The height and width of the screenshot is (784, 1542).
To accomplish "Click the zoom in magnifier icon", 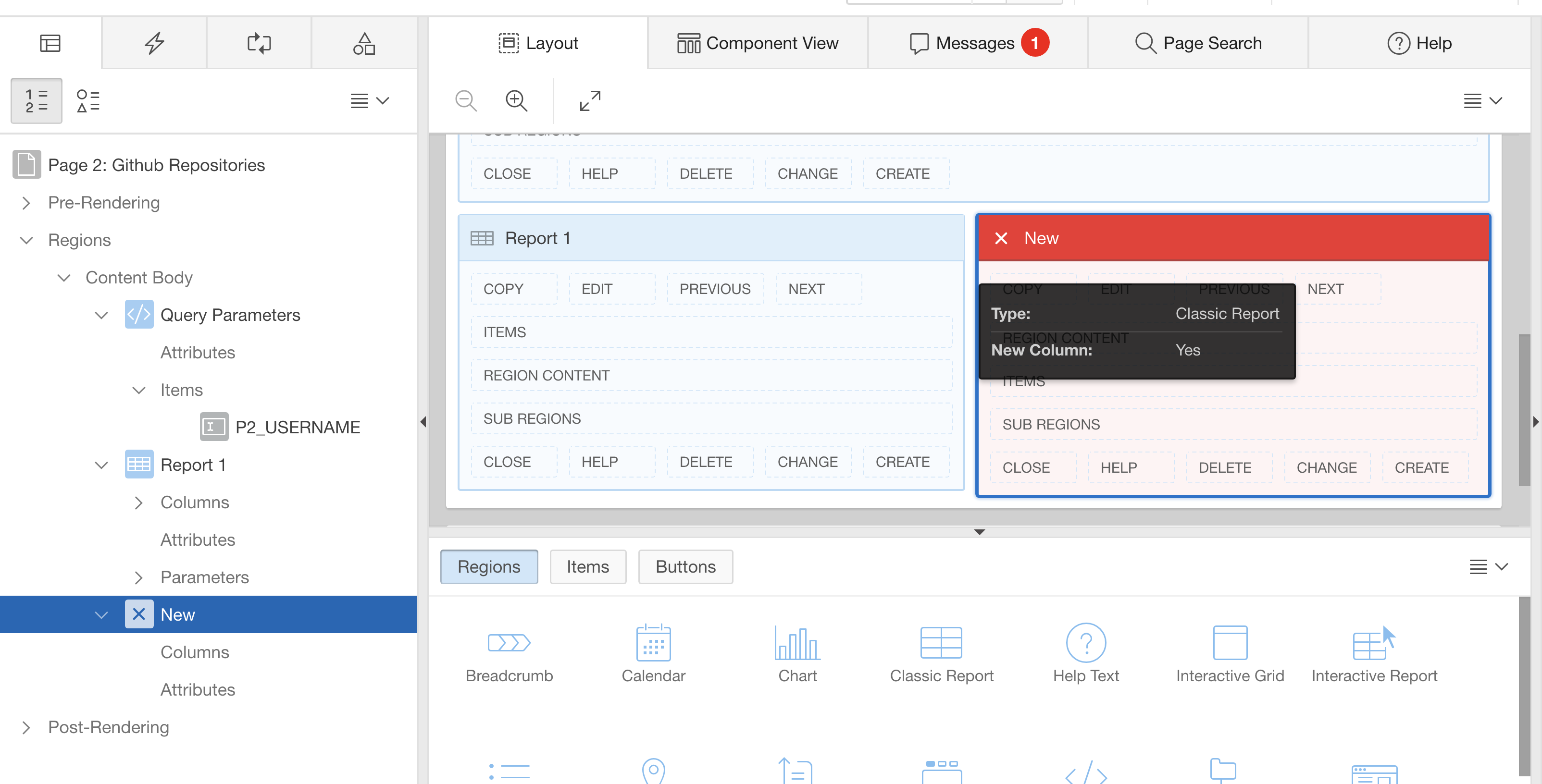I will pos(516,100).
